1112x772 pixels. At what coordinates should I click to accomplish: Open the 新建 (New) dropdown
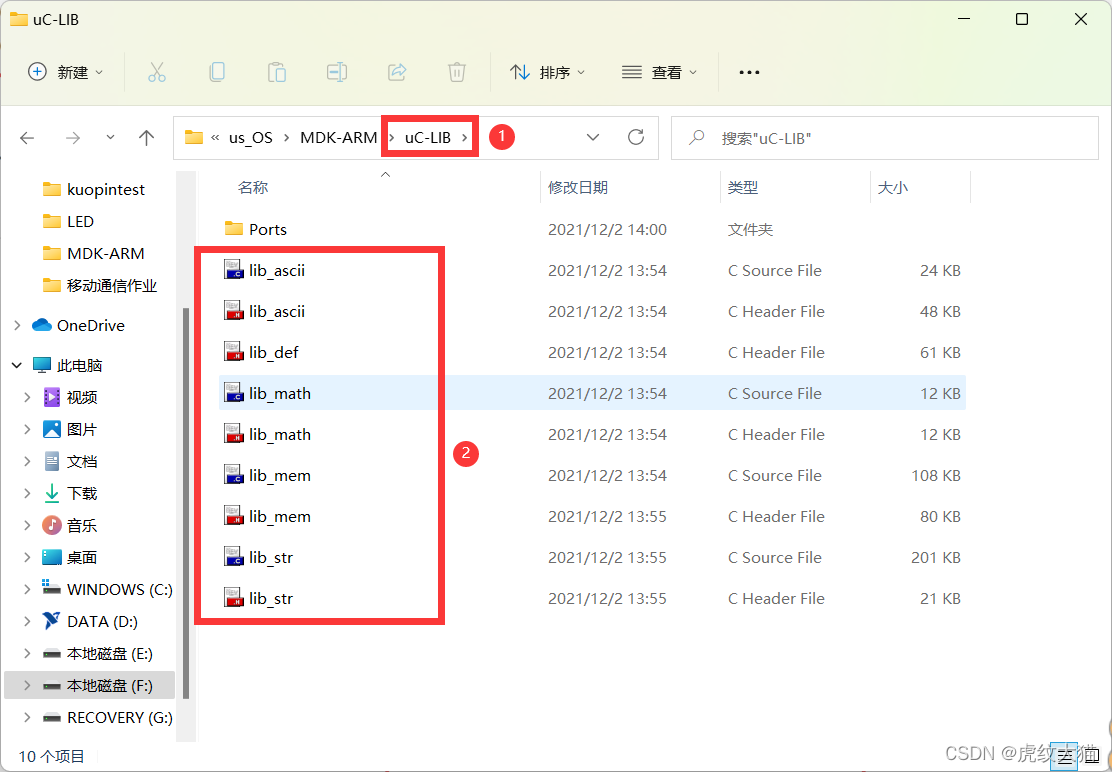(65, 72)
